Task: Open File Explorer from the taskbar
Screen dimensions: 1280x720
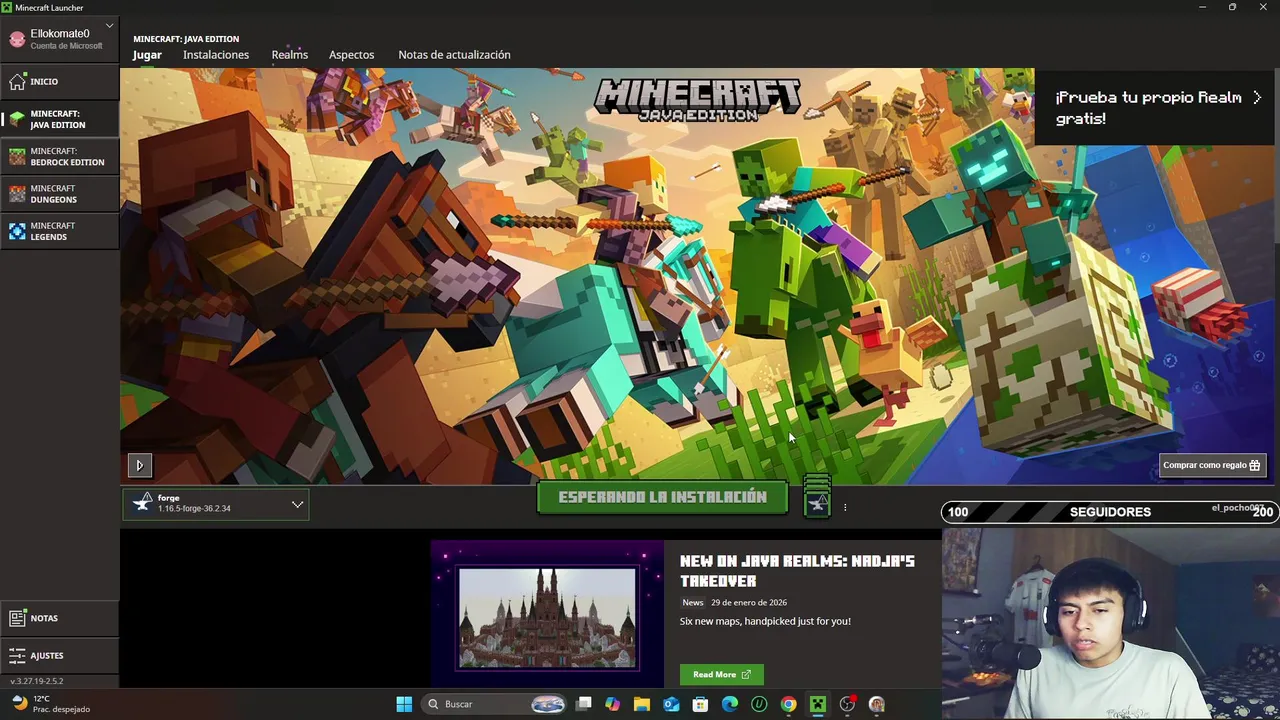Action: [x=642, y=704]
